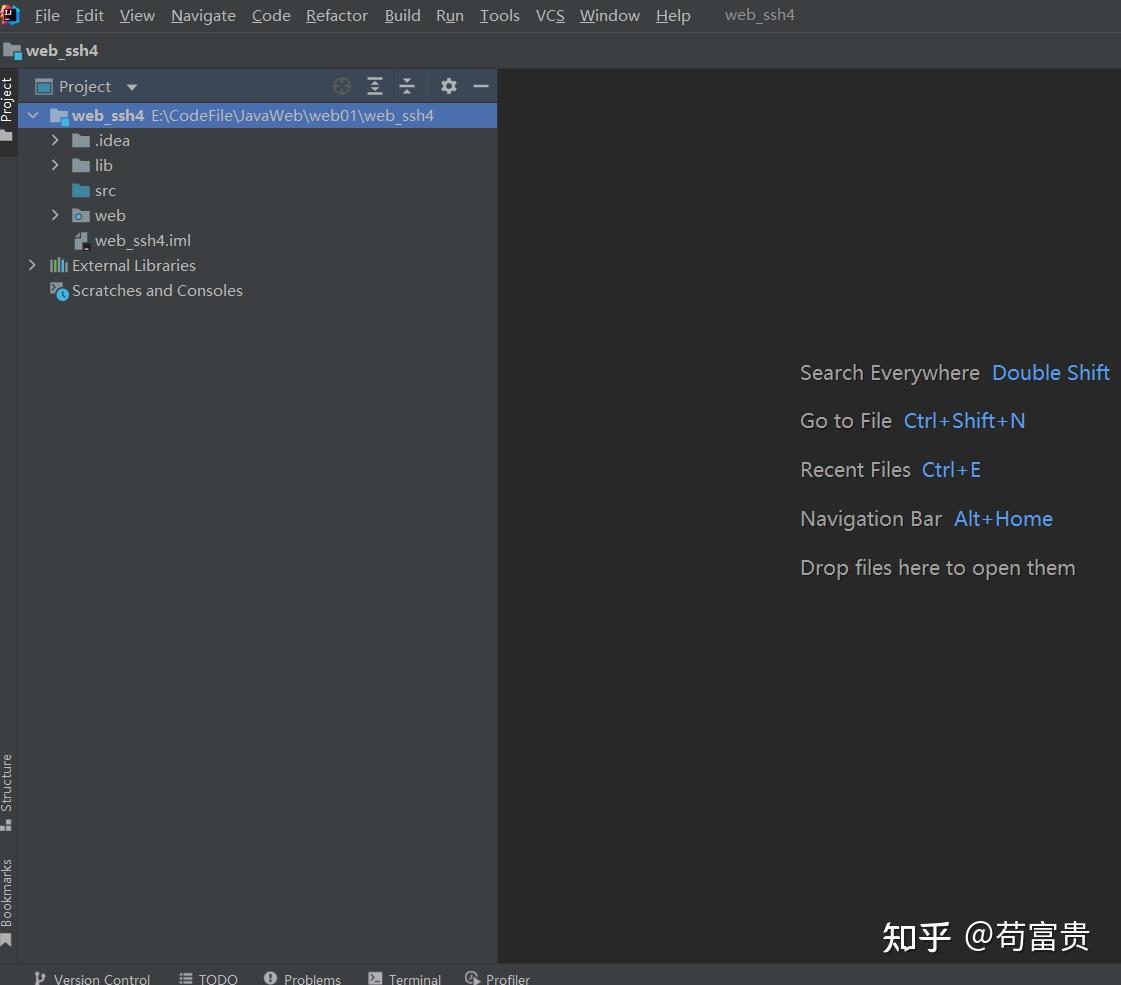Screen dimensions: 1121x985
Task: Open the Project view dropdown
Action: click(x=86, y=86)
